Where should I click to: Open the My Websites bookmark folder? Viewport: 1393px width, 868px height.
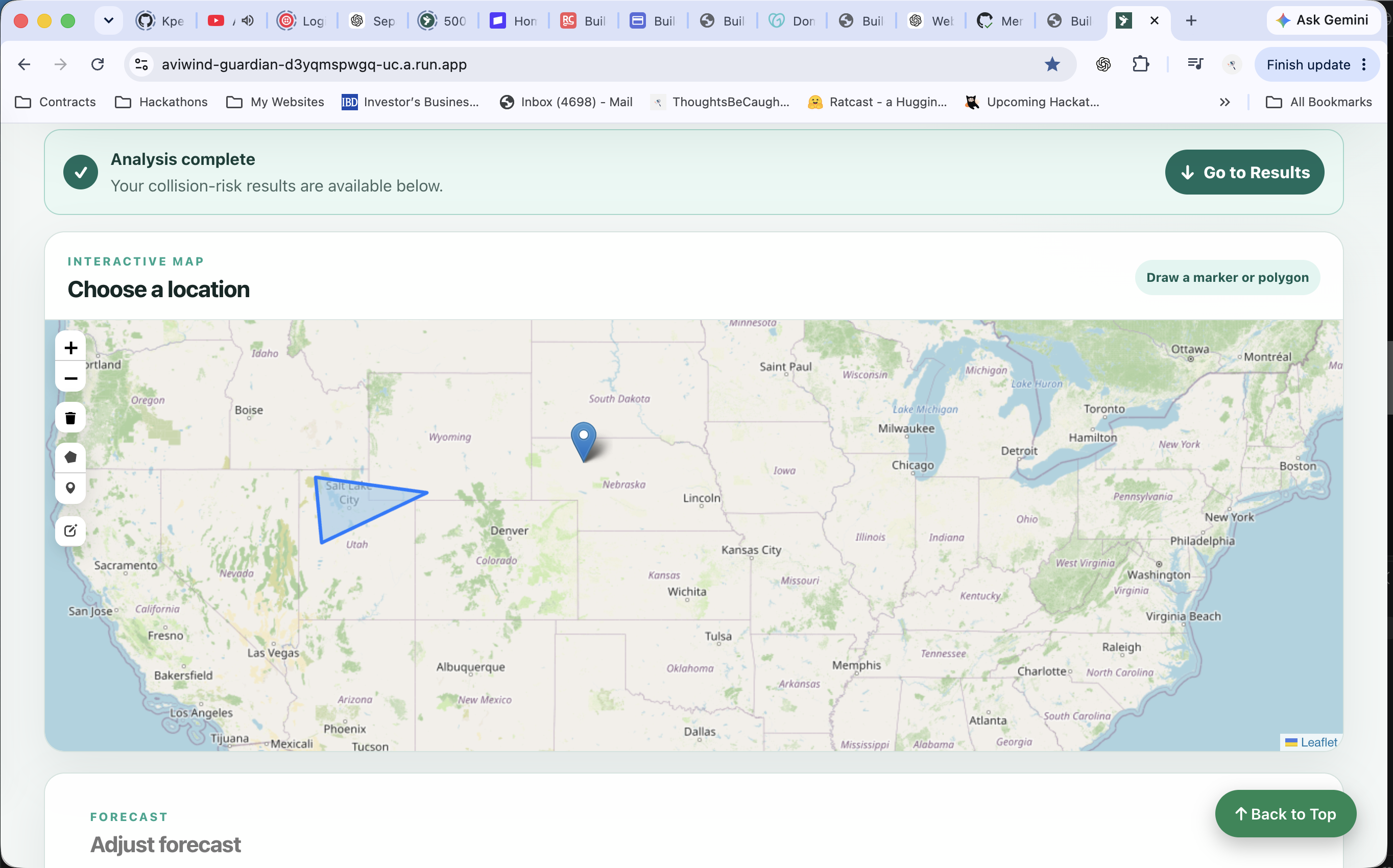[276, 102]
